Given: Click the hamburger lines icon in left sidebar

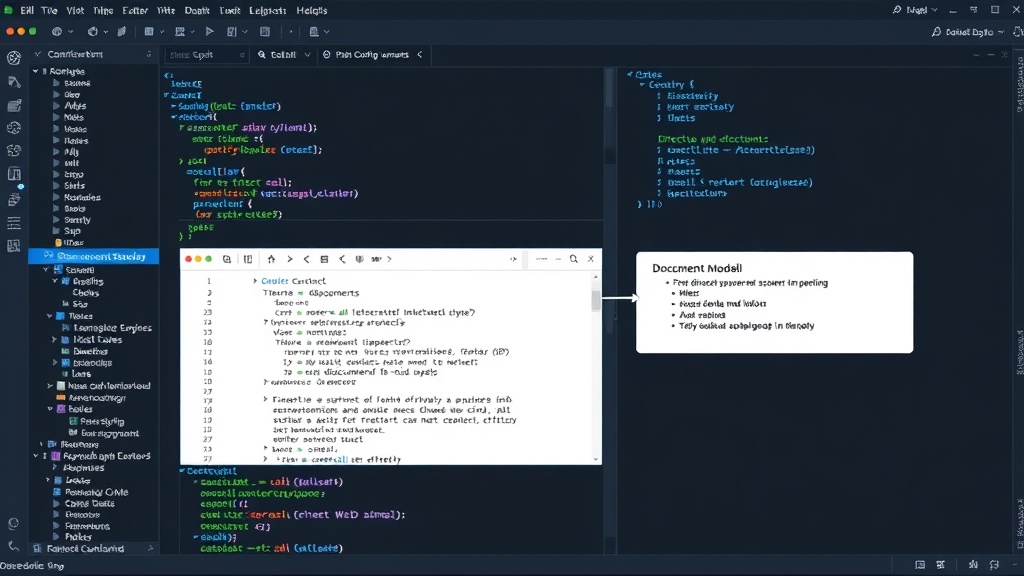Looking at the screenshot, I should [14, 223].
